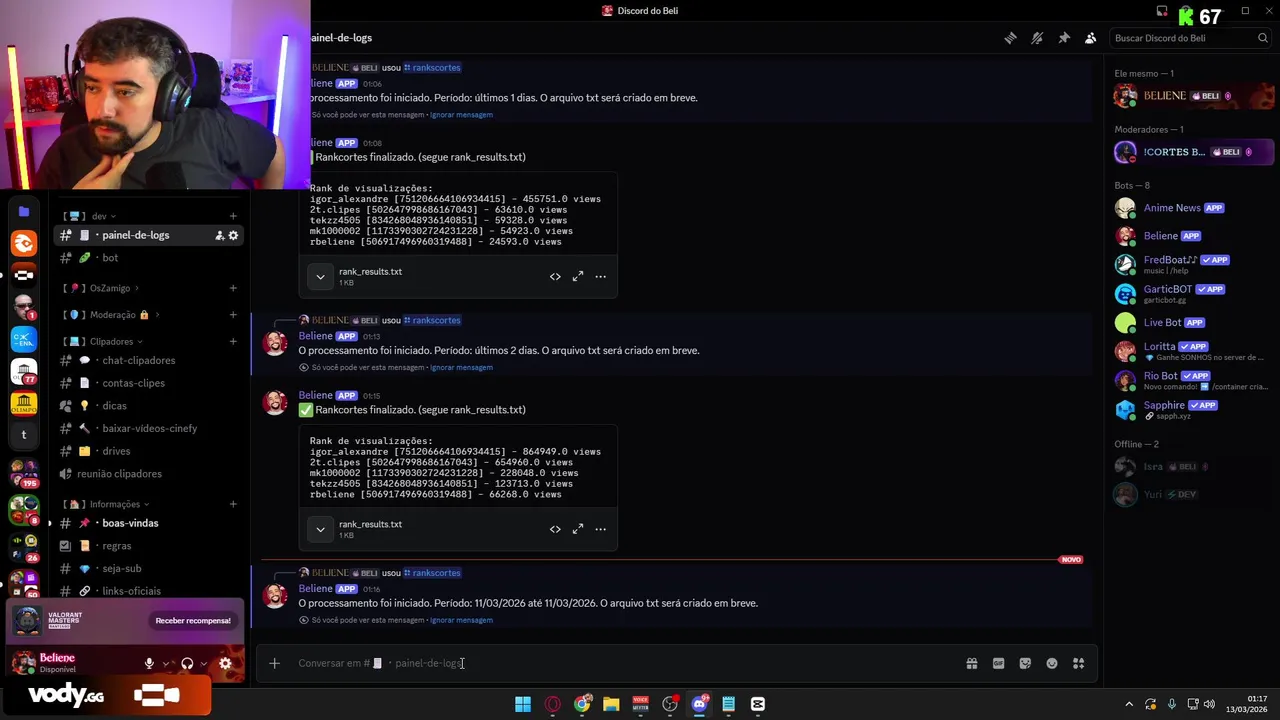Open notification settings bell in channel header
This screenshot has height=720, width=1280.
point(1037,38)
